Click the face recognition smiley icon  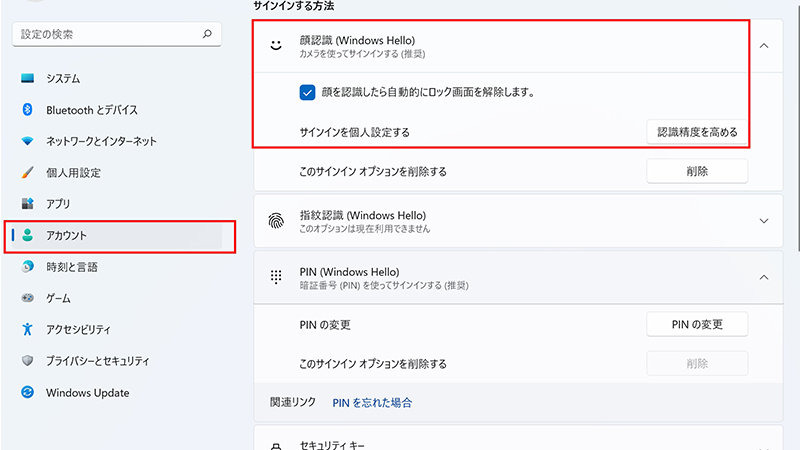click(276, 45)
